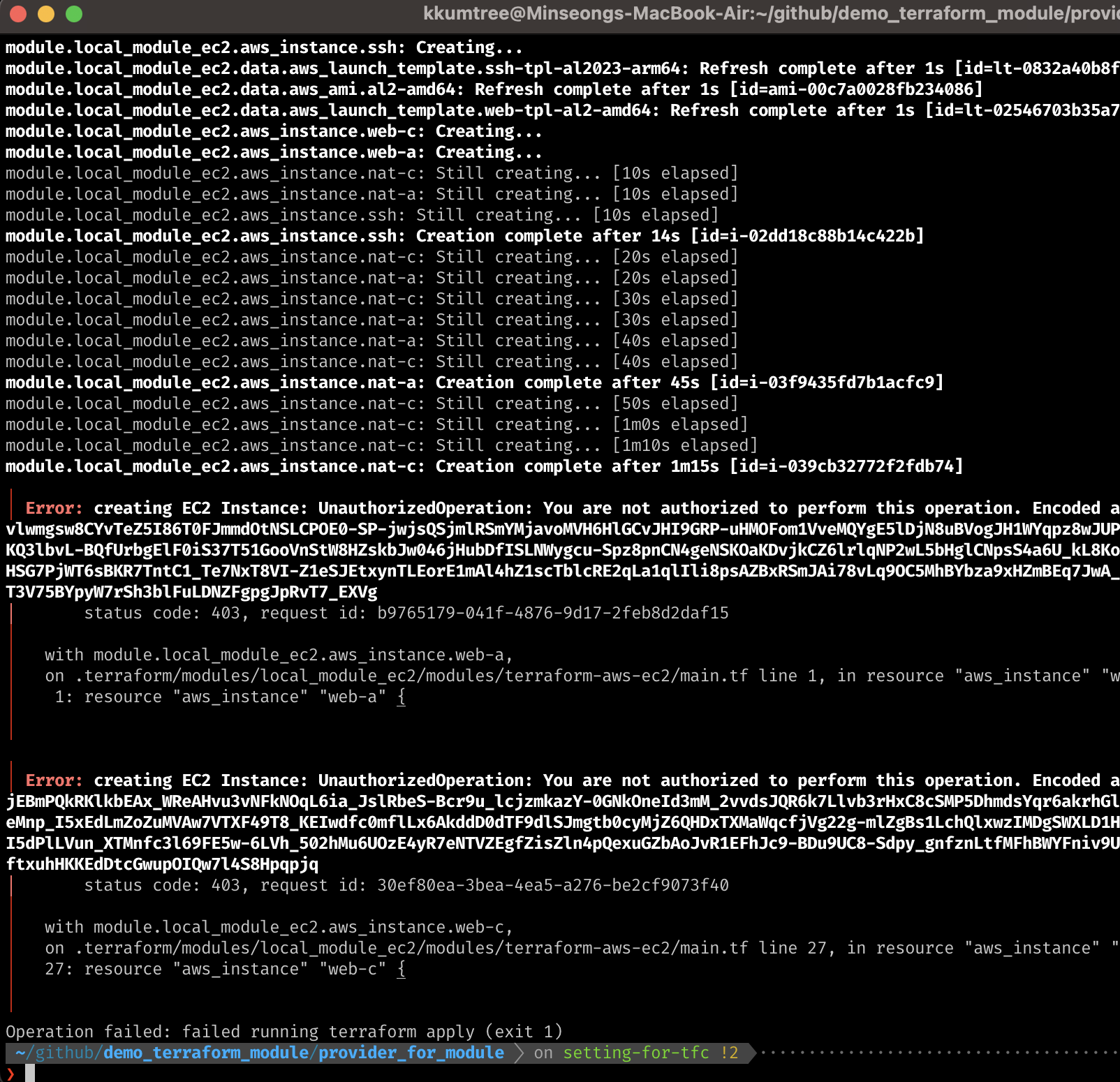Click the 'with module.local_module_ec2.aws_instance.web-a,' line
1120x1082 pixels.
point(279,655)
